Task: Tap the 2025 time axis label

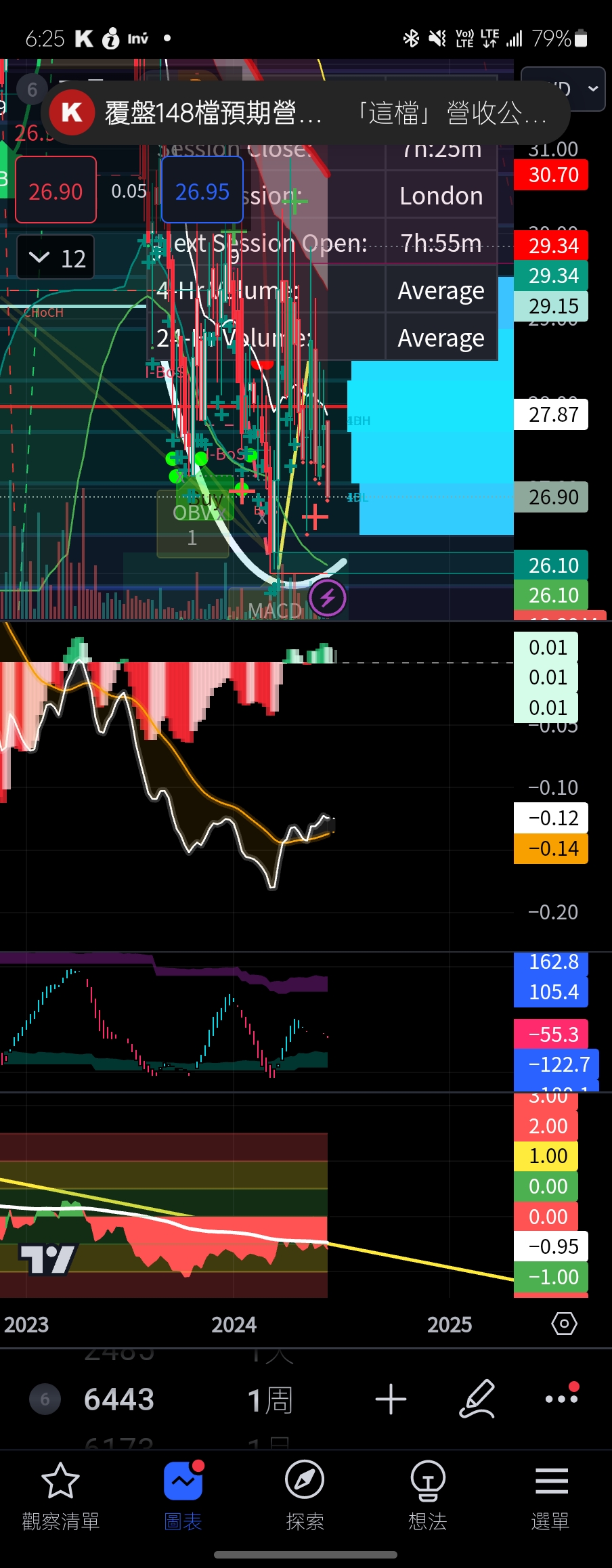Action: coord(450,1324)
